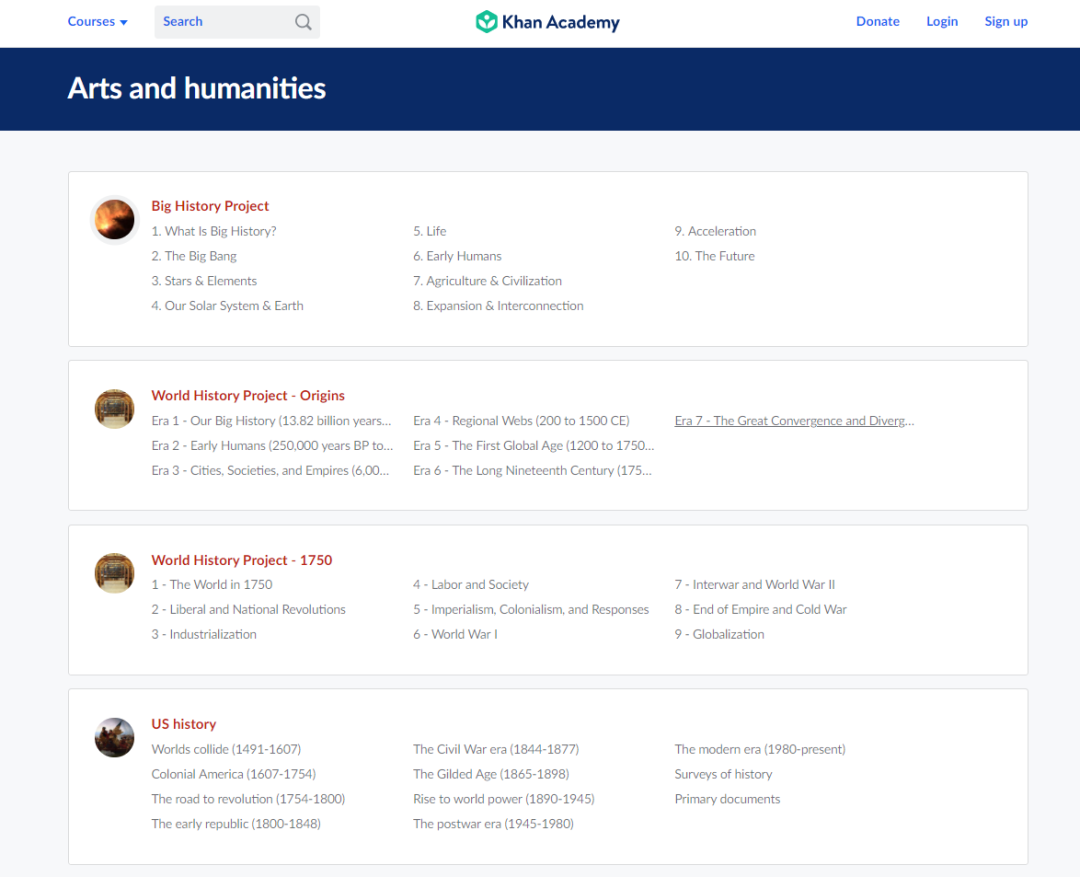The image size is (1080, 877).
Task: Open unit 5. Life
Action: (430, 231)
